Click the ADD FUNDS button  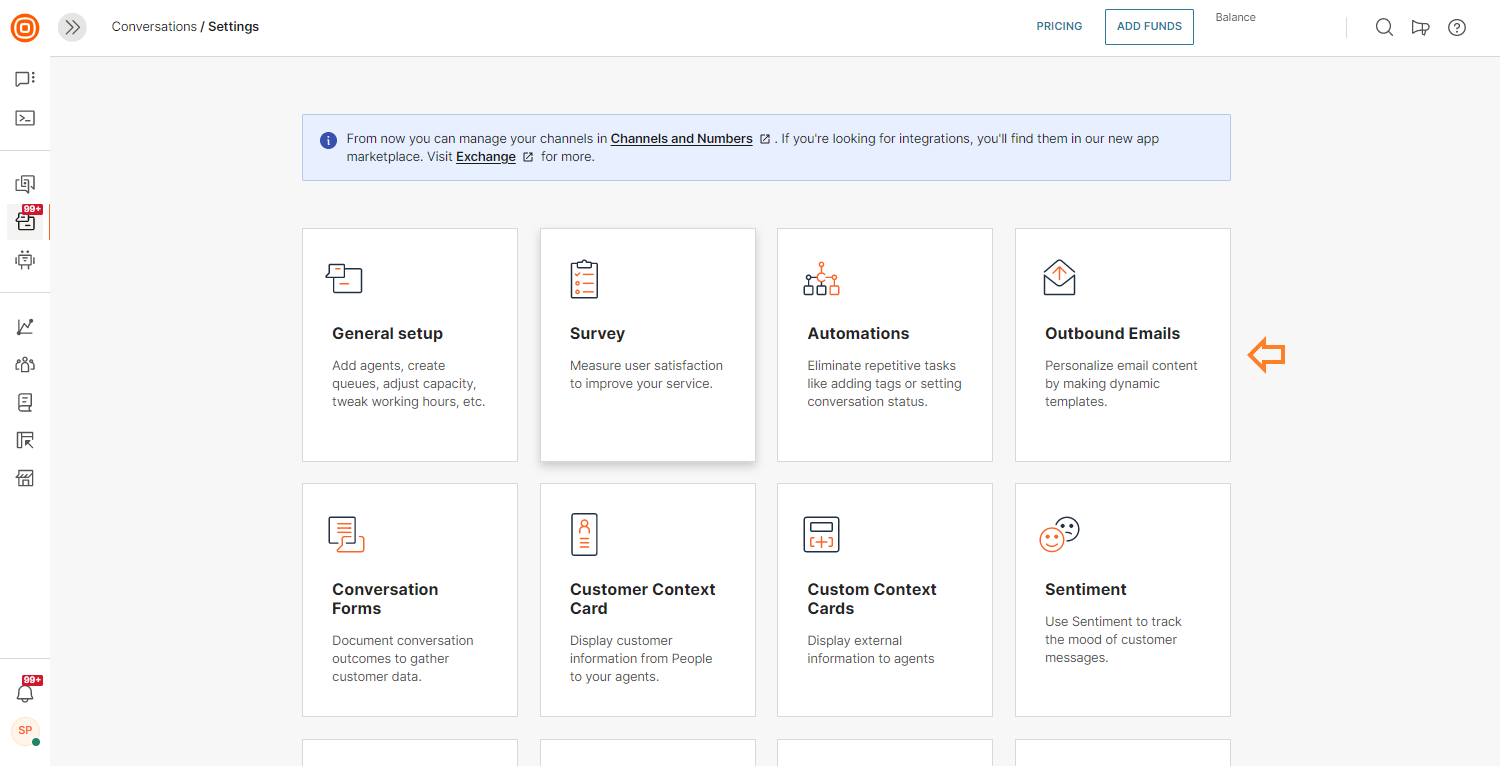1149,27
